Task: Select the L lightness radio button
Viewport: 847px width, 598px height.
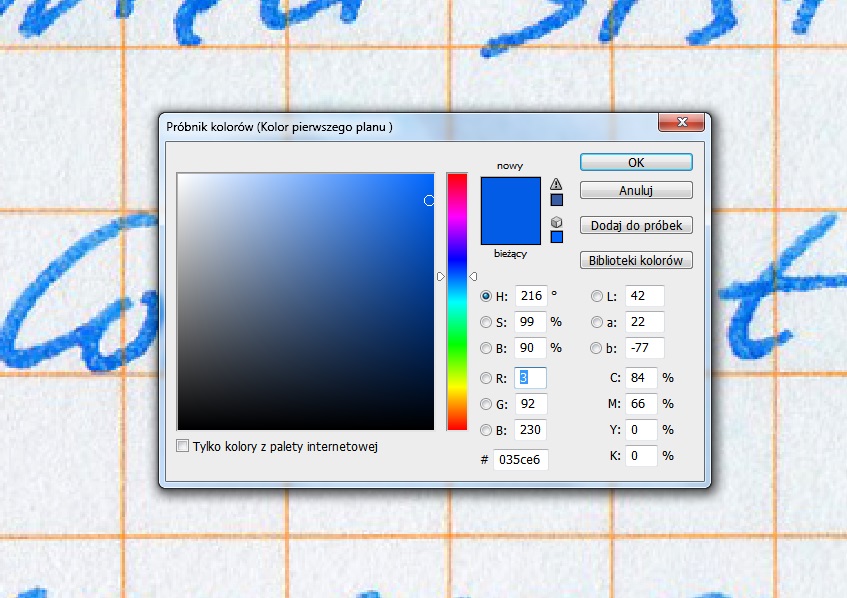Action: pyautogui.click(x=597, y=296)
